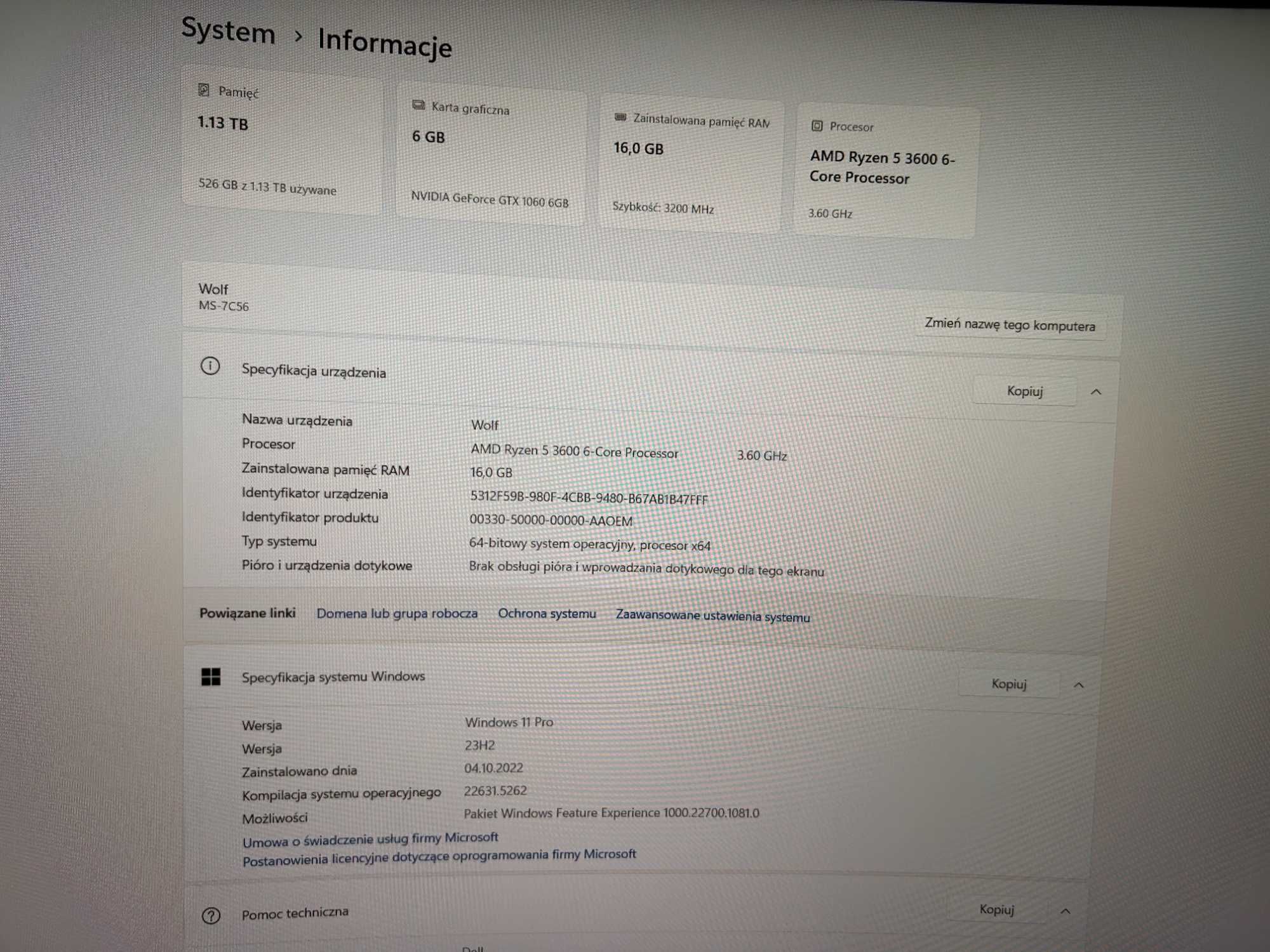The image size is (1270, 952).
Task: Open the RAM 16,0 GB card
Action: coord(690,163)
